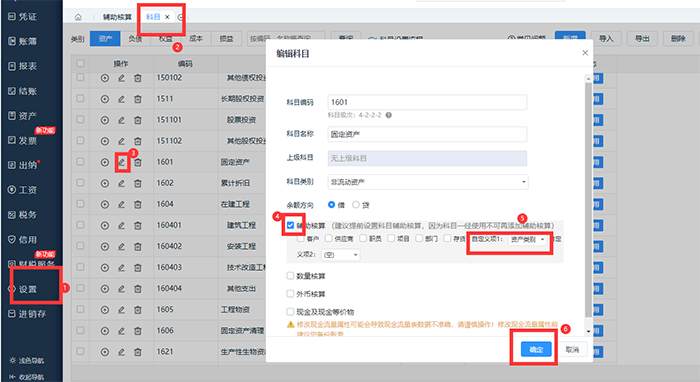This screenshot has height=382, width=700.
Task: Open the 账簿 sidebar item
Action: (22, 41)
